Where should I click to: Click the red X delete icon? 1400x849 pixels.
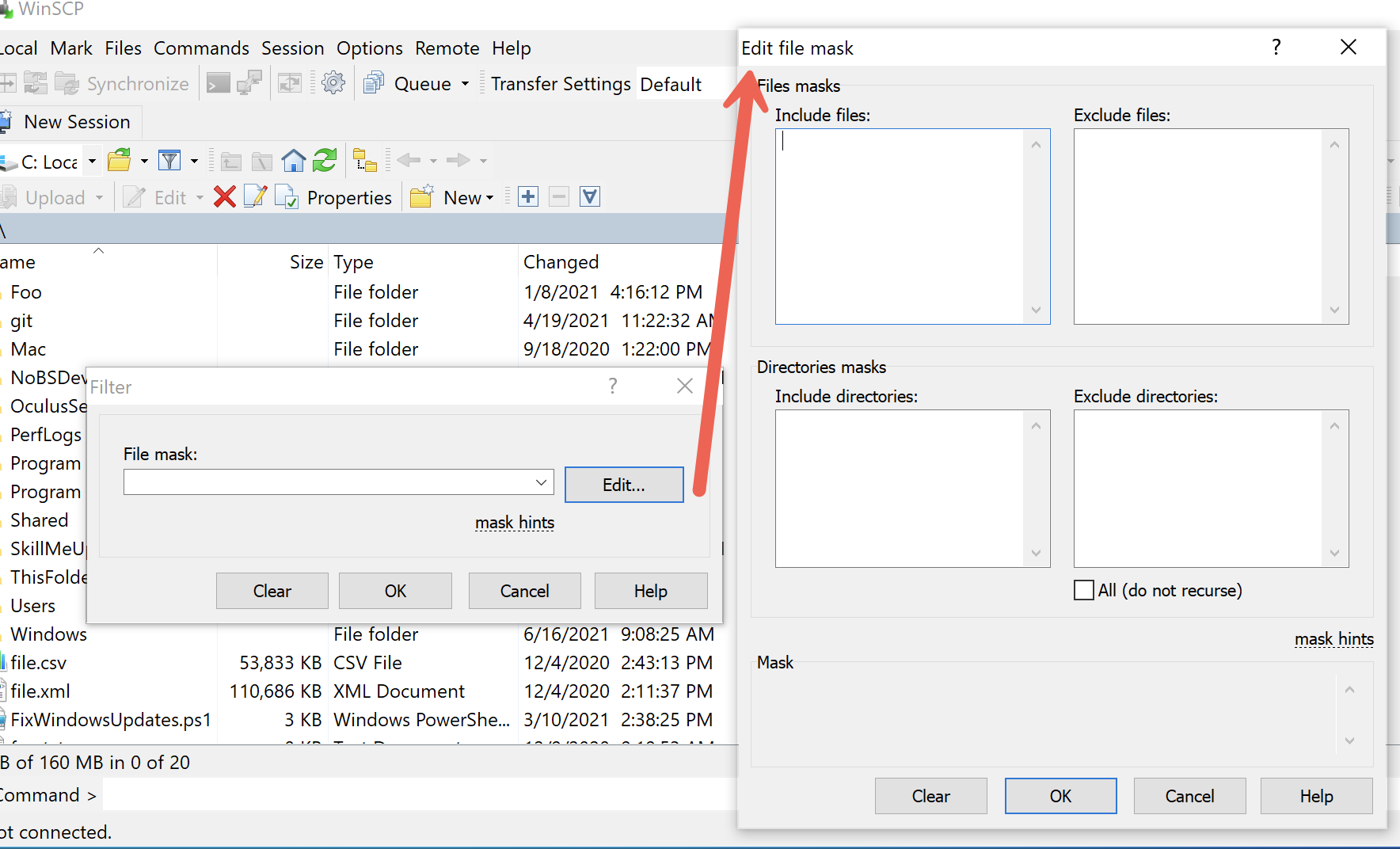(224, 196)
